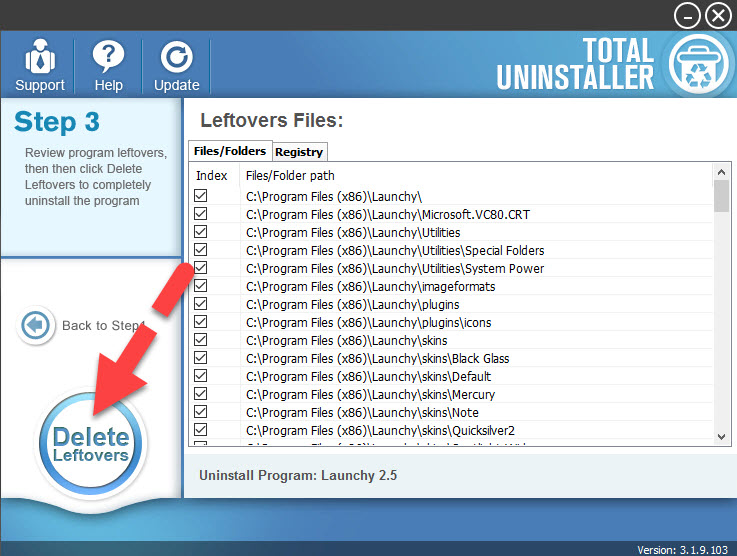Select the skins\Mercury path
This screenshot has height=556, width=737.
pos(370,394)
